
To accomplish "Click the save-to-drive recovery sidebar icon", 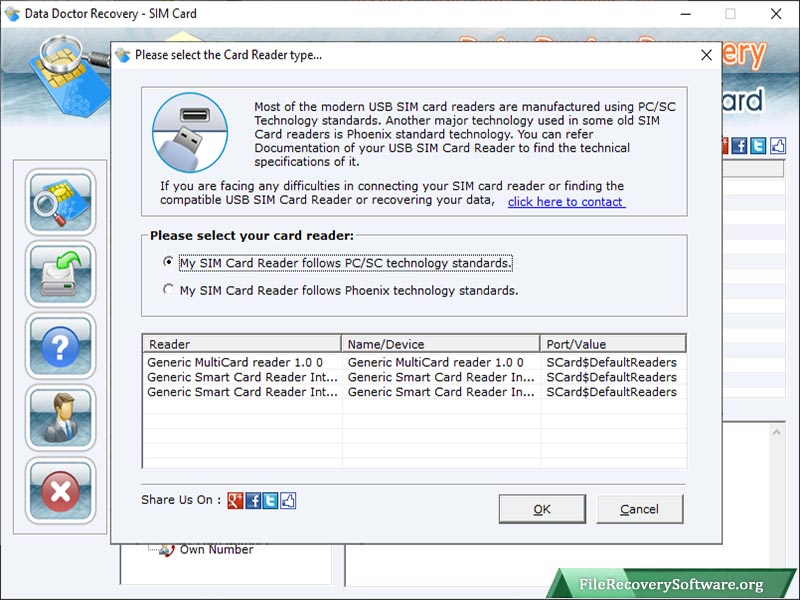I will click(61, 274).
